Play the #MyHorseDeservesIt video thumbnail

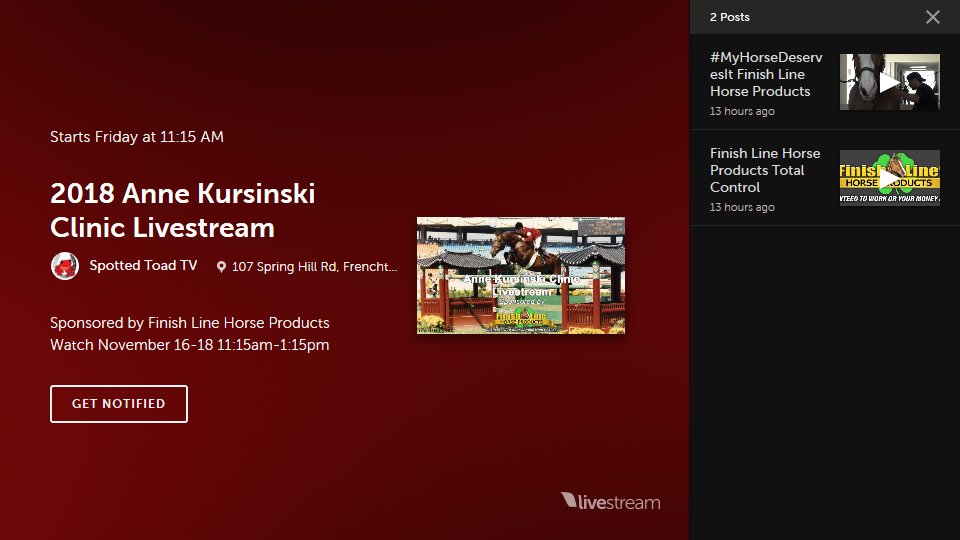(890, 82)
